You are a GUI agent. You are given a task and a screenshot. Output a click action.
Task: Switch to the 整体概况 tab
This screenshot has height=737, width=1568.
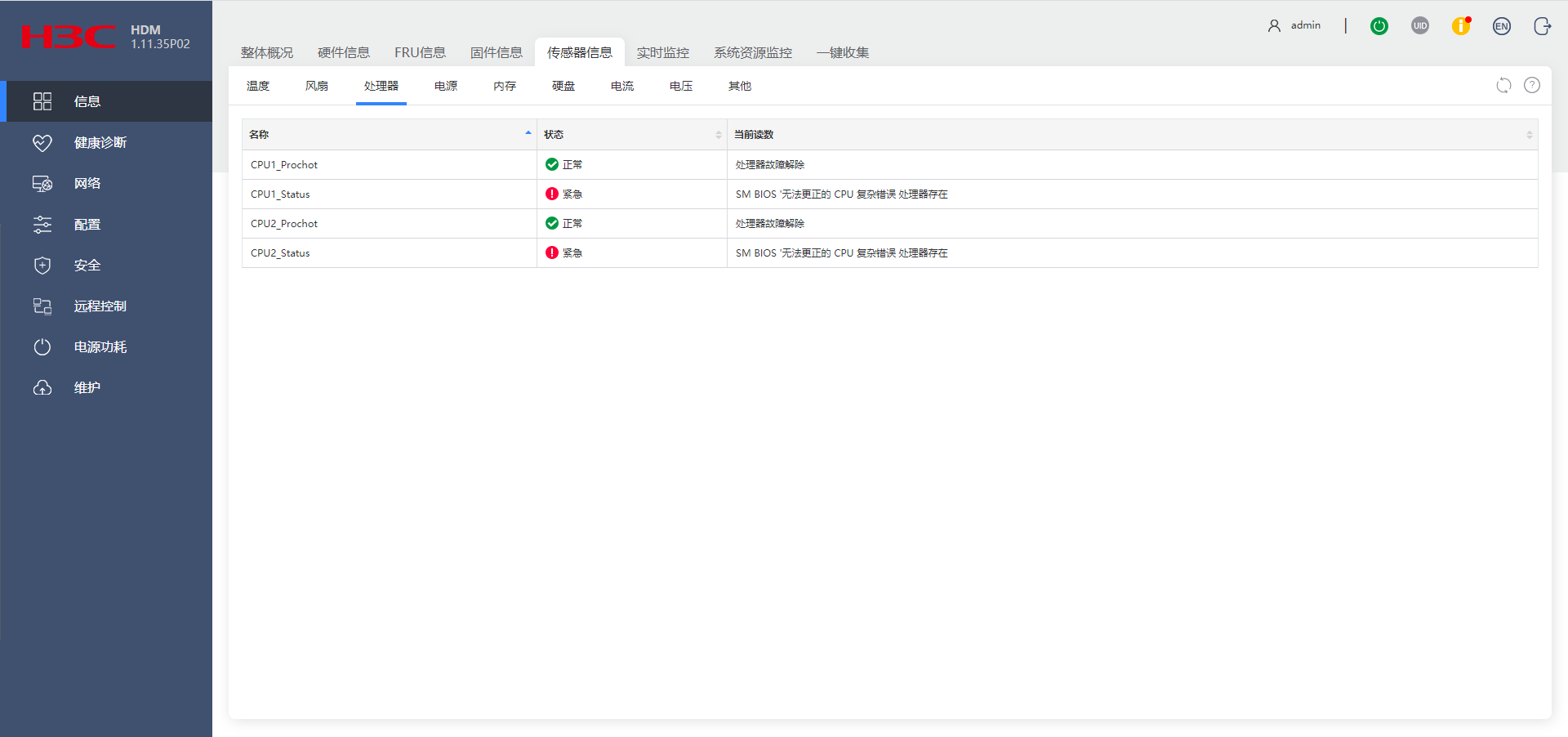pyautogui.click(x=267, y=52)
